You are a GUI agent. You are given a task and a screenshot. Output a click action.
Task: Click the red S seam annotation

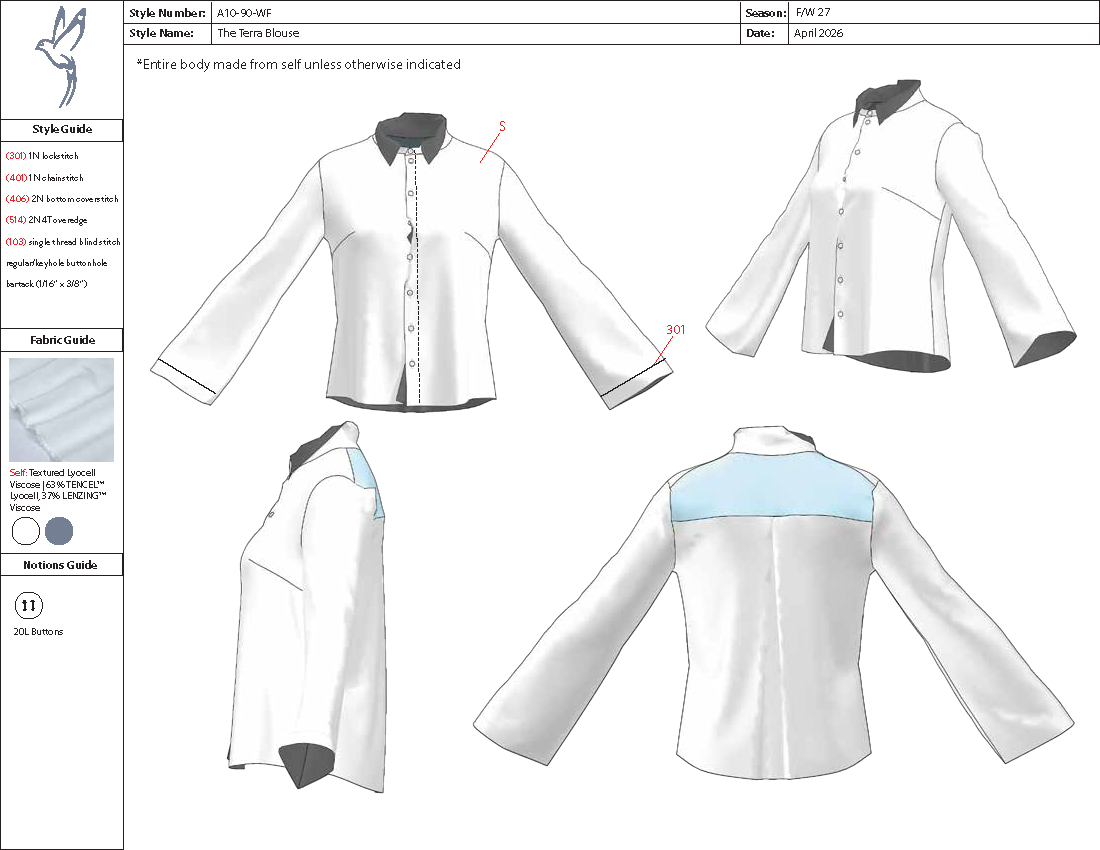pos(501,126)
